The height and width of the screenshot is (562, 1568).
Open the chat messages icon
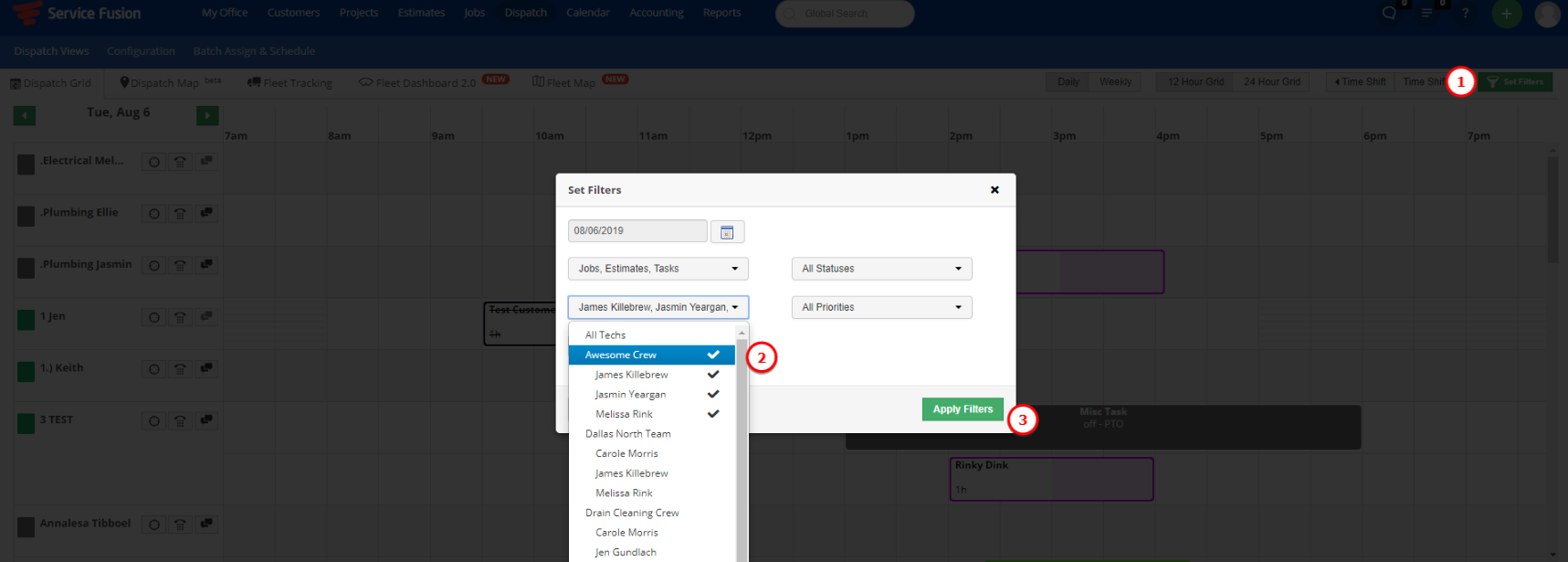click(1389, 14)
